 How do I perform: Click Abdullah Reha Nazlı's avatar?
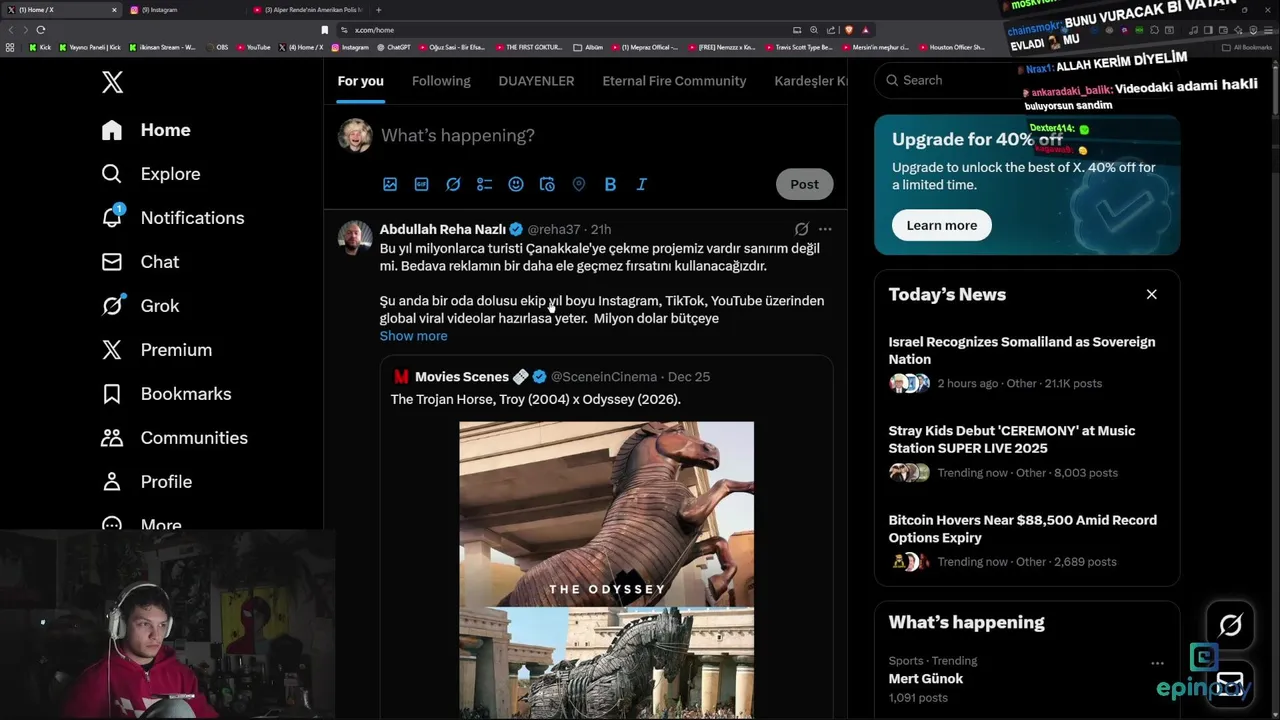click(x=355, y=238)
